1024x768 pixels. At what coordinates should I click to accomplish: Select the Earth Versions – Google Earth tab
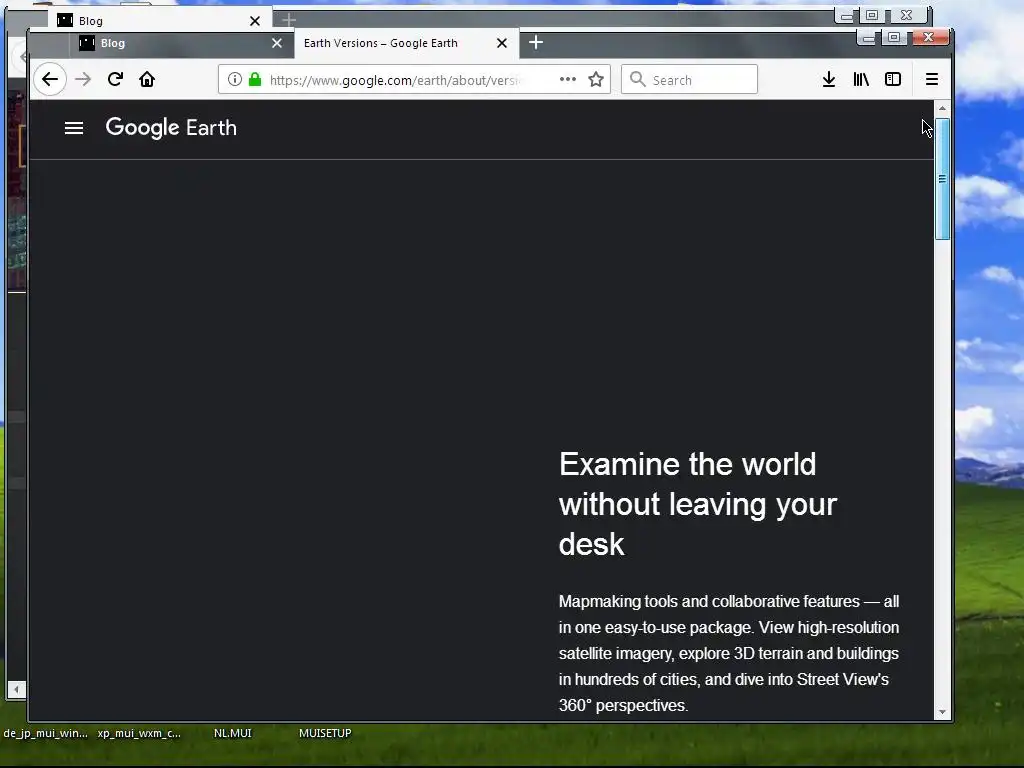tap(406, 43)
